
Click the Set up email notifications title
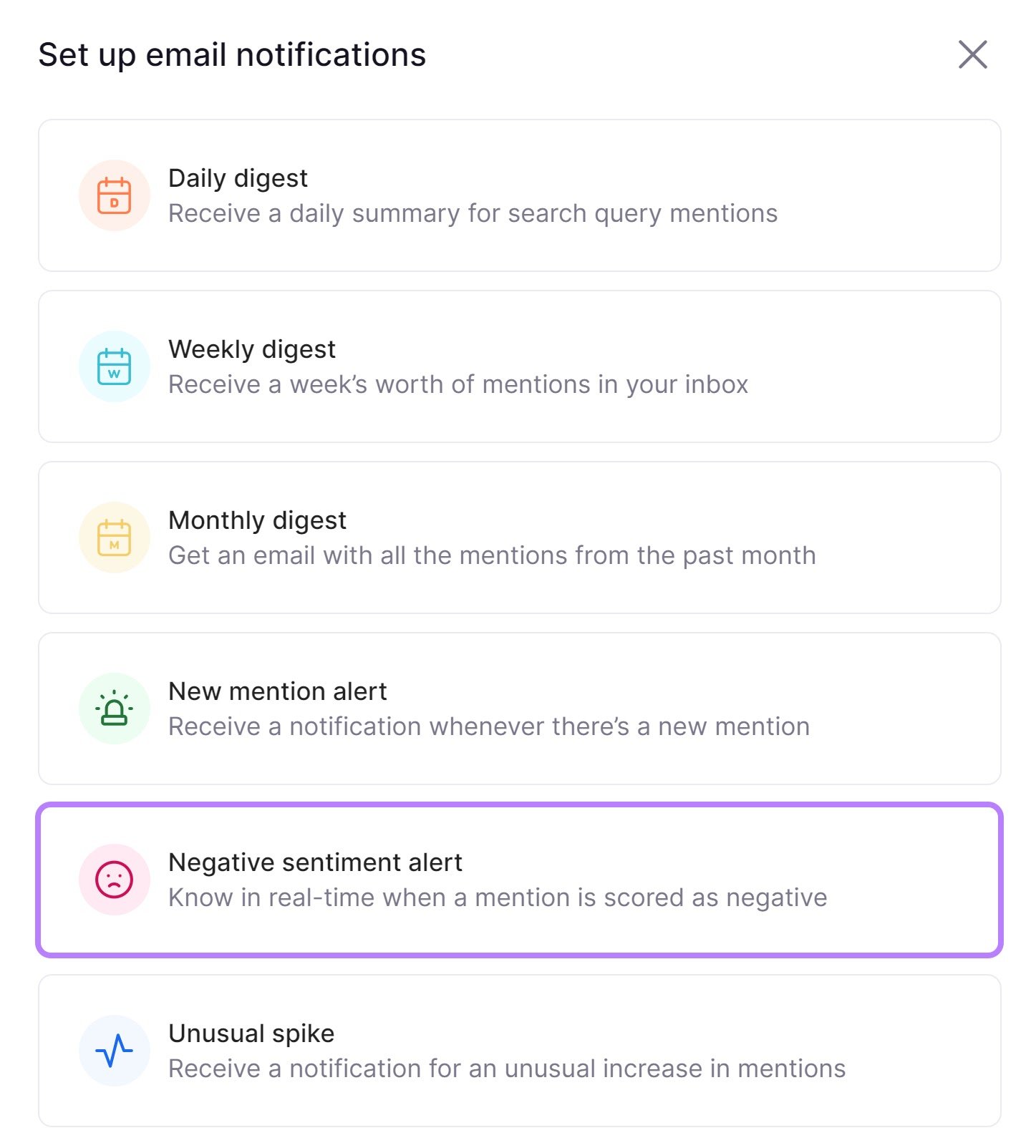[232, 54]
